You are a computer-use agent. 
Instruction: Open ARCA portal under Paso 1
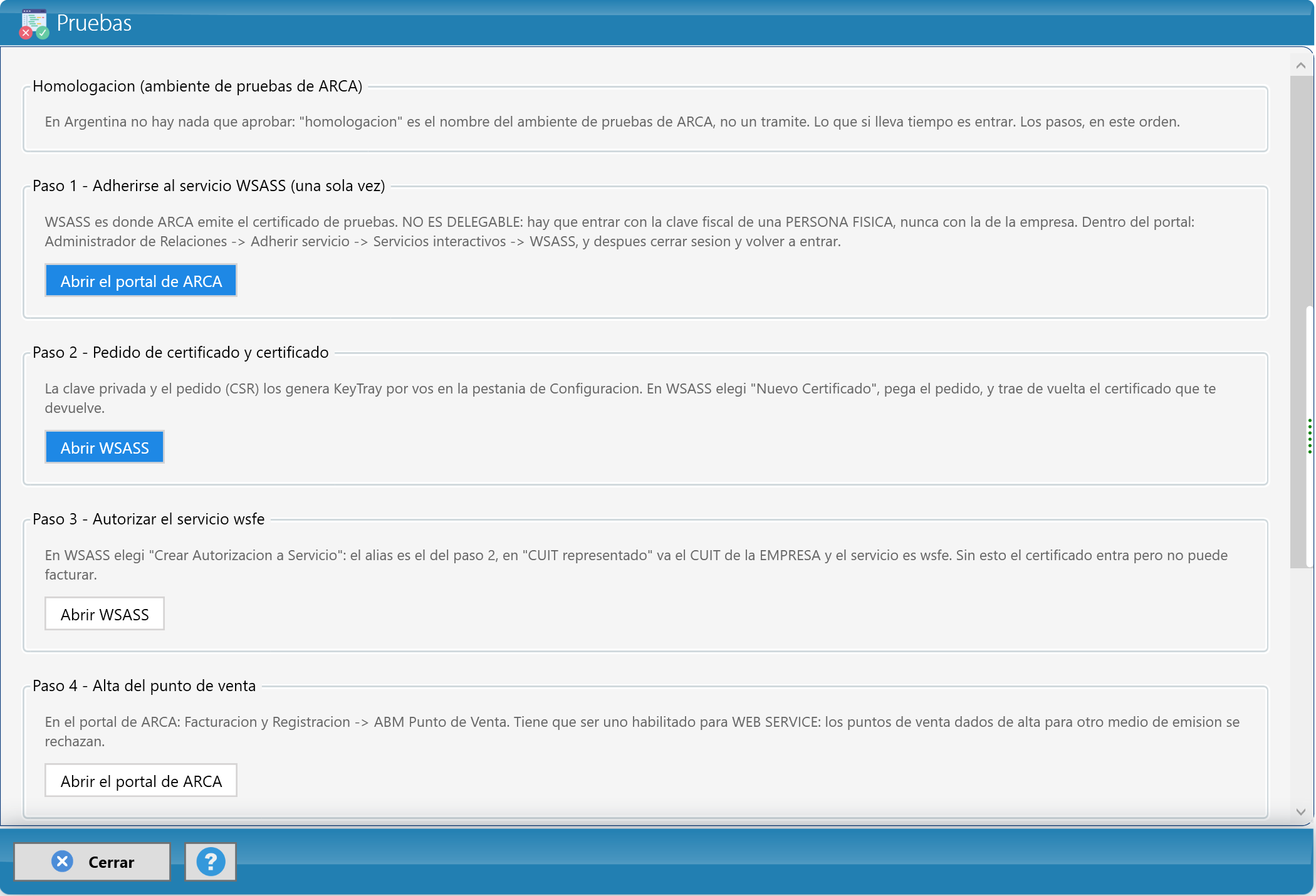[x=141, y=281]
